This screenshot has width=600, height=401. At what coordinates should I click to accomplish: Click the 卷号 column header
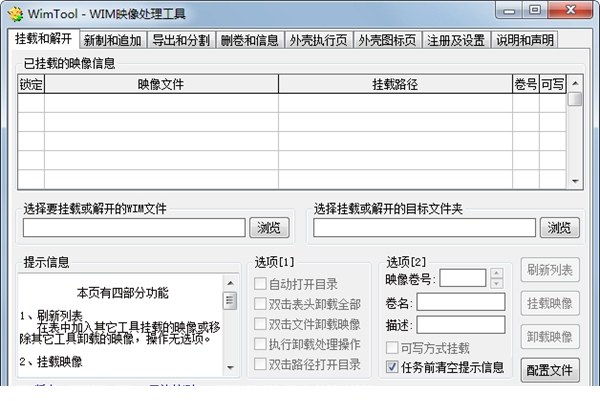tap(526, 84)
